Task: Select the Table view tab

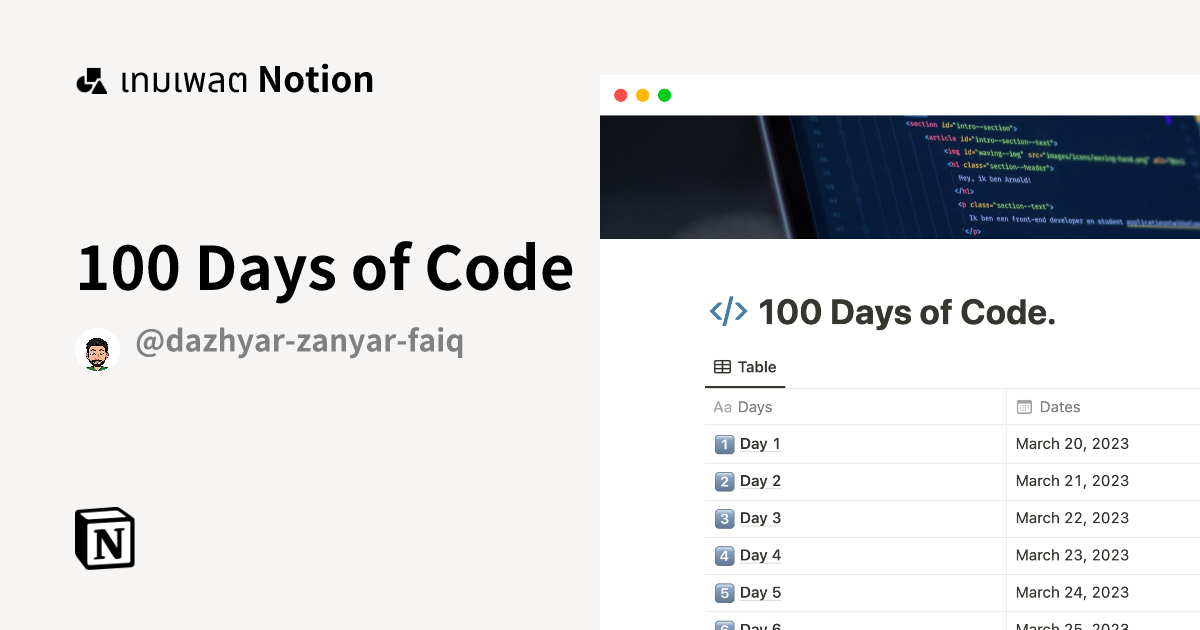Action: 745,367
